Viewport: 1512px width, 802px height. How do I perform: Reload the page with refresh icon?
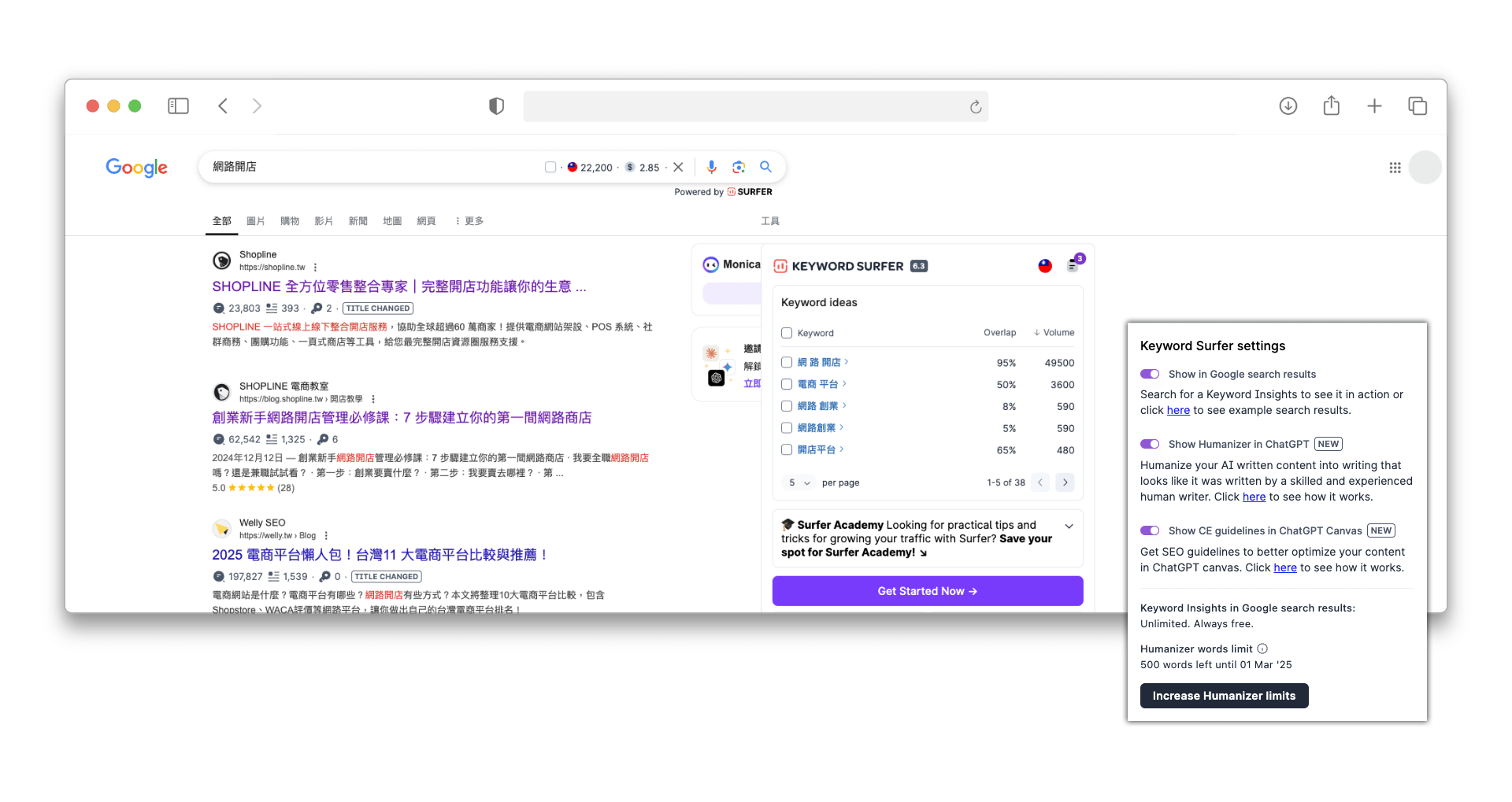[x=975, y=107]
